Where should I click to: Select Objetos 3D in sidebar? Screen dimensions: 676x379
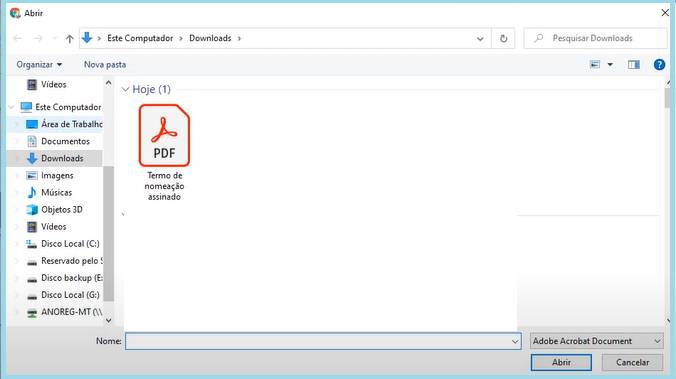coord(61,210)
